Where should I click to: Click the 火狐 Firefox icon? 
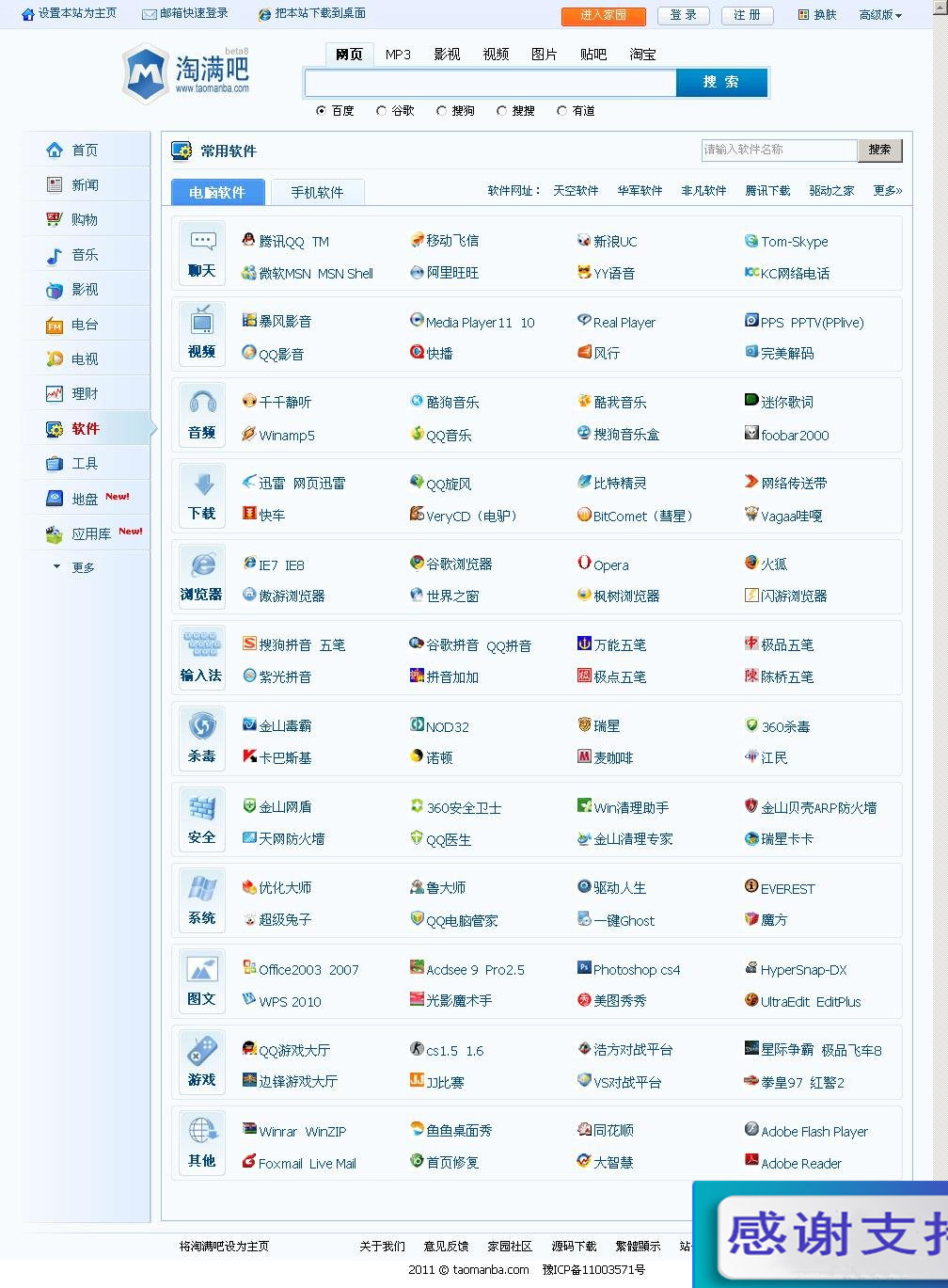pyautogui.click(x=751, y=563)
